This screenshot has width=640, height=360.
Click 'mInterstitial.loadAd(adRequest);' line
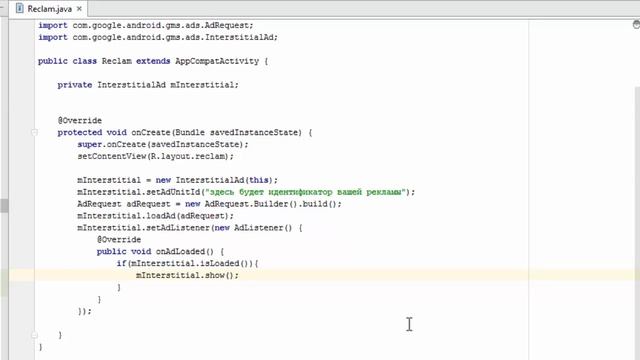(156, 216)
